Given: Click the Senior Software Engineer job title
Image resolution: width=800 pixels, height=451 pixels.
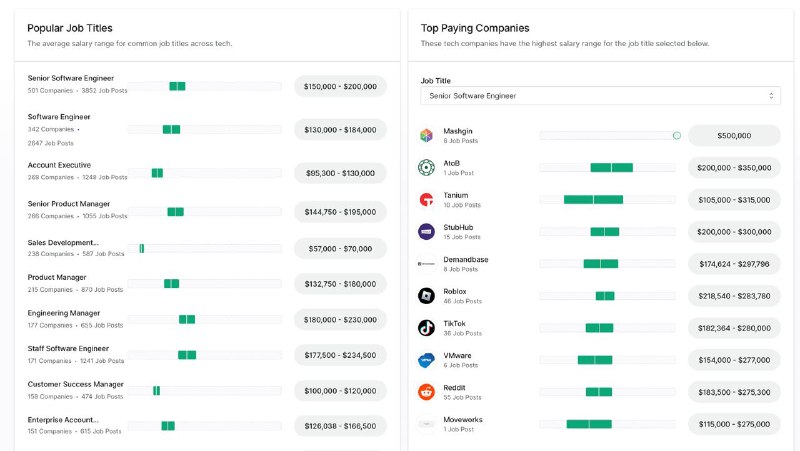Looking at the screenshot, I should click(71, 78).
